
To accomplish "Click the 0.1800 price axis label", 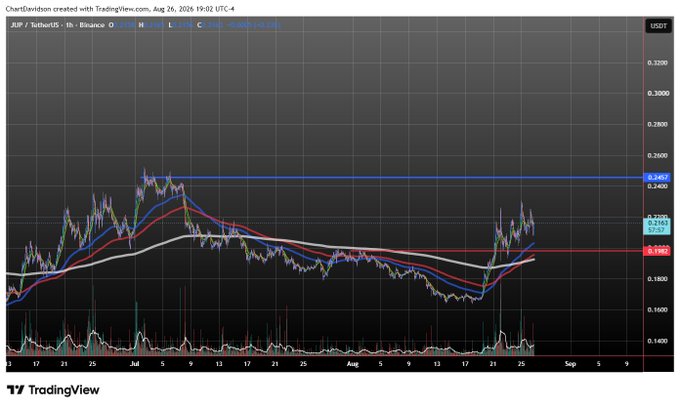I will pos(657,279).
